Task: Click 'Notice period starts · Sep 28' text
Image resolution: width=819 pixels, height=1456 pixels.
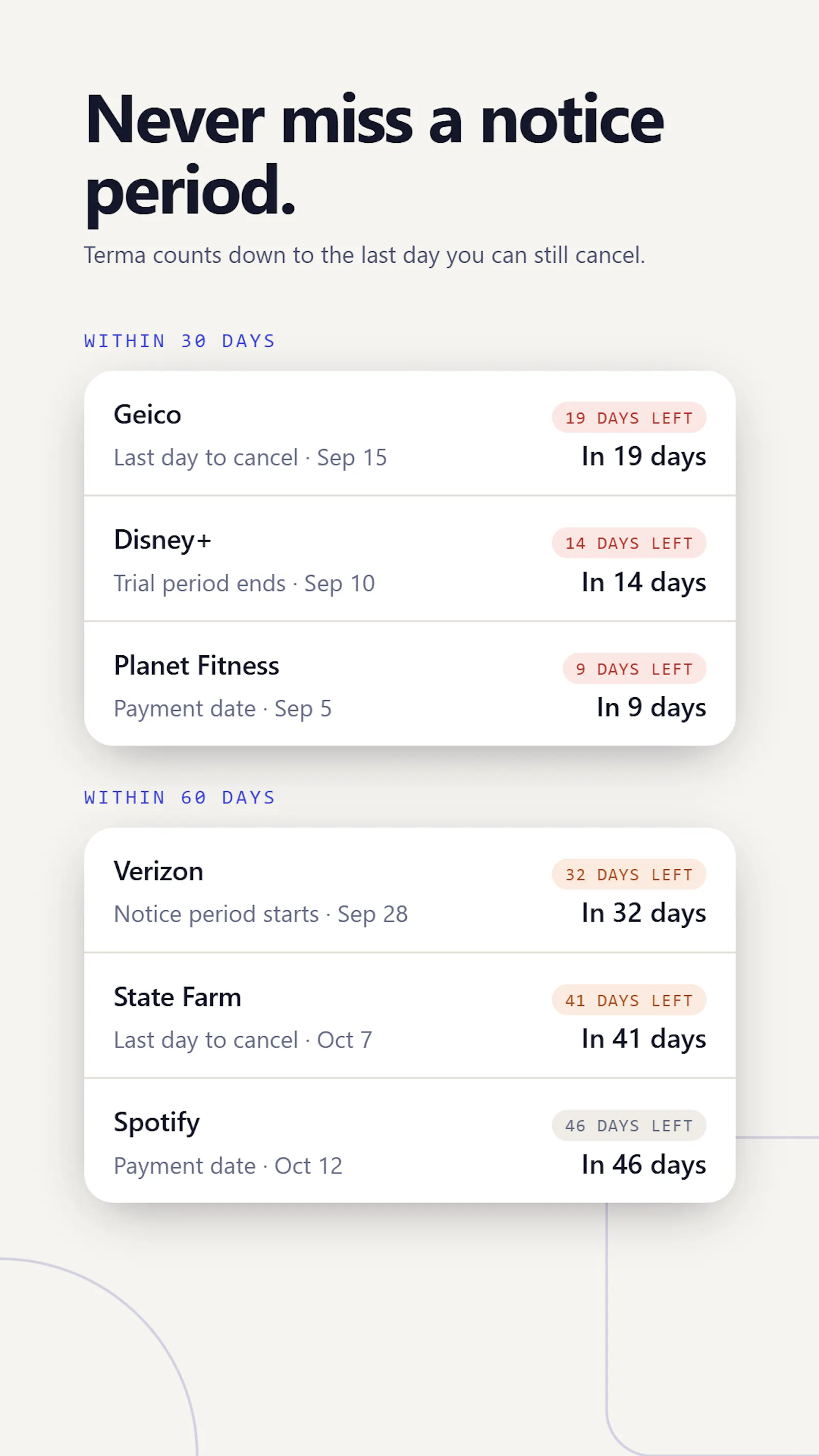Action: (261, 914)
